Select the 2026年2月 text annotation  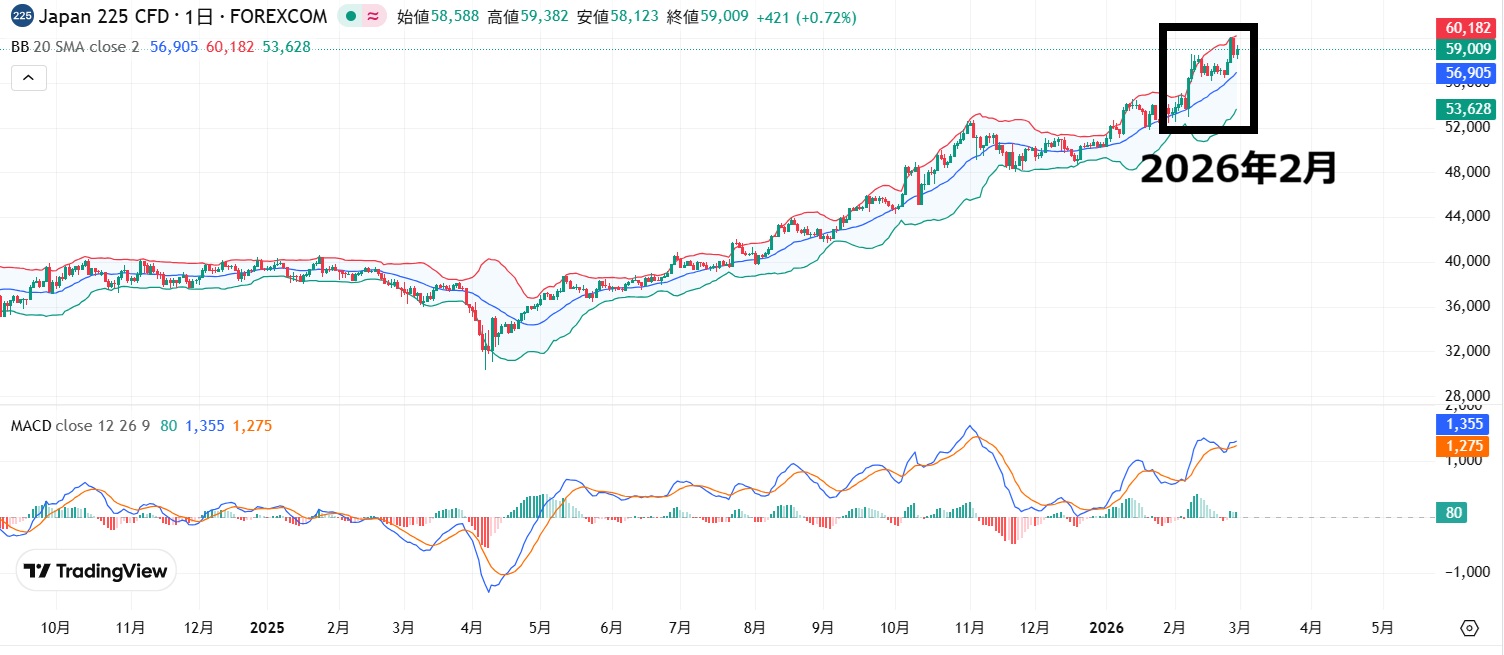click(x=1238, y=168)
